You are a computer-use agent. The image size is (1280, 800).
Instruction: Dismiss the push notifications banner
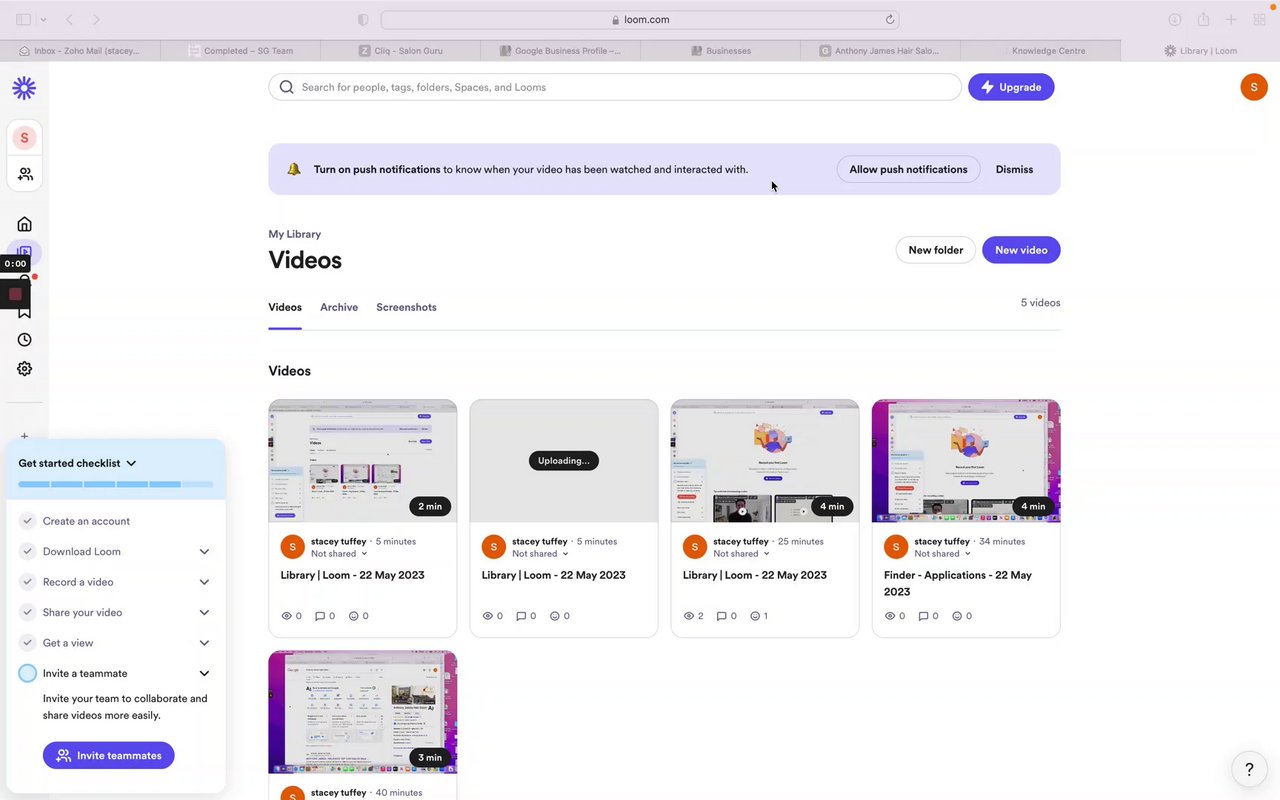(x=1014, y=169)
